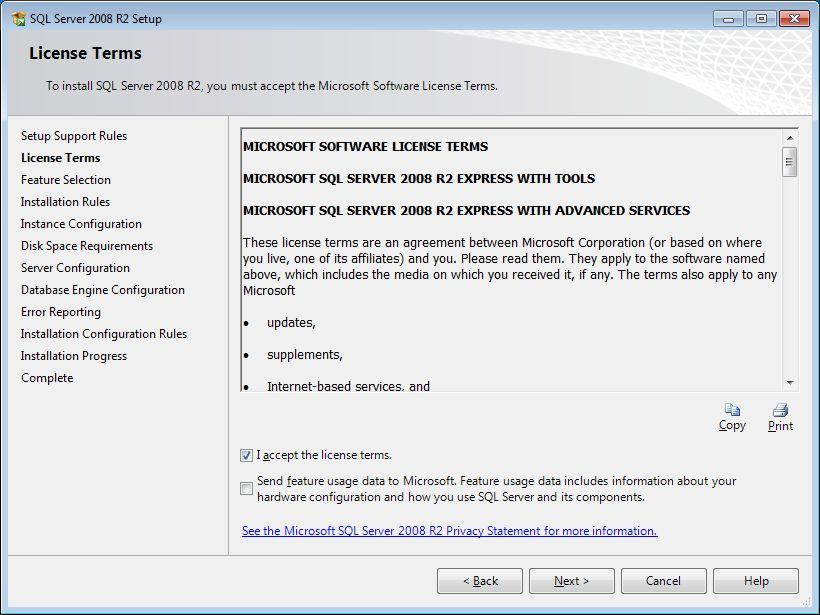Minimize the setup window
This screenshot has height=615, width=820.
click(728, 19)
